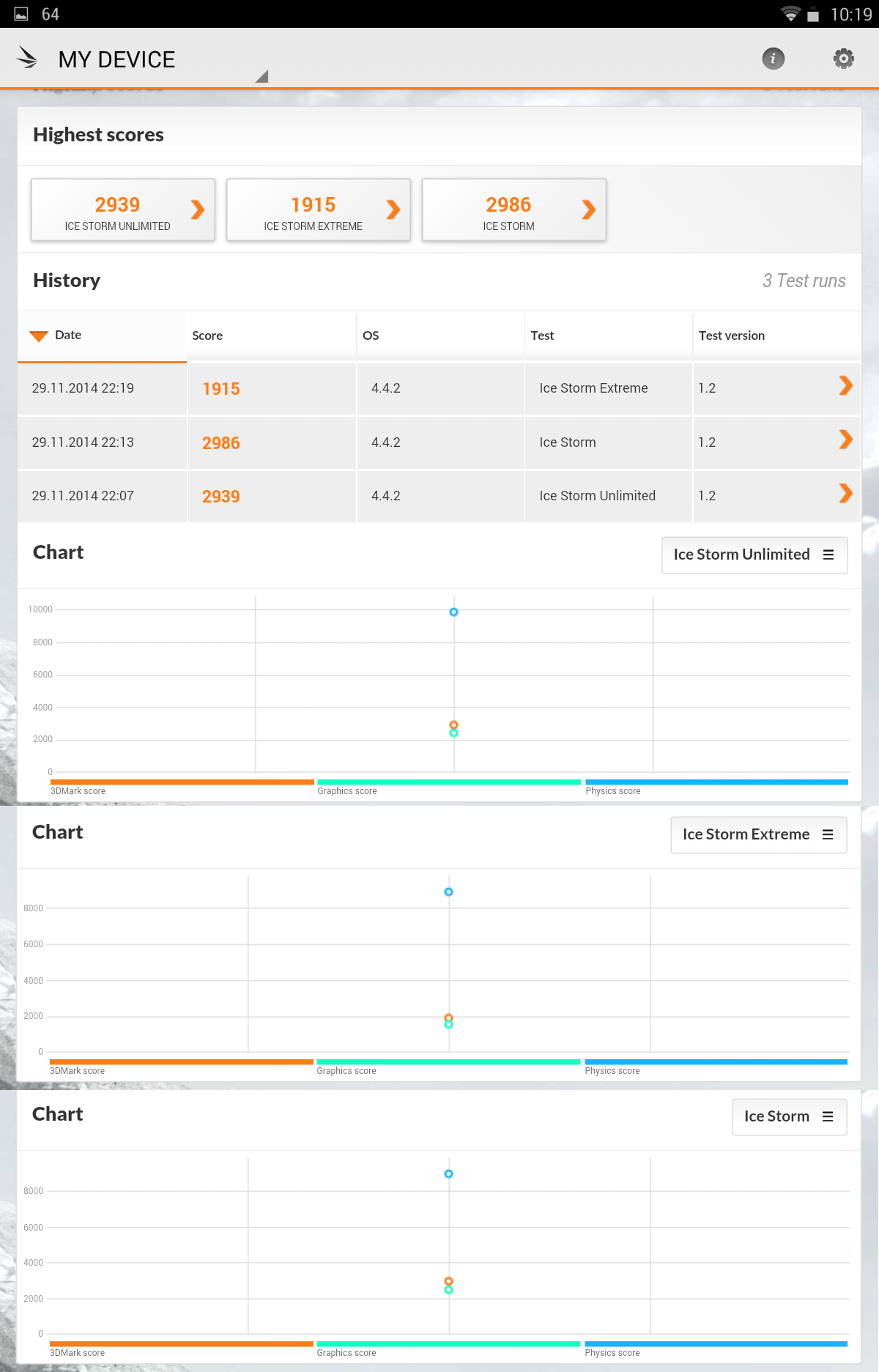879x1372 pixels.
Task: Open Ice Storm chart dropdown
Action: coord(790,1117)
